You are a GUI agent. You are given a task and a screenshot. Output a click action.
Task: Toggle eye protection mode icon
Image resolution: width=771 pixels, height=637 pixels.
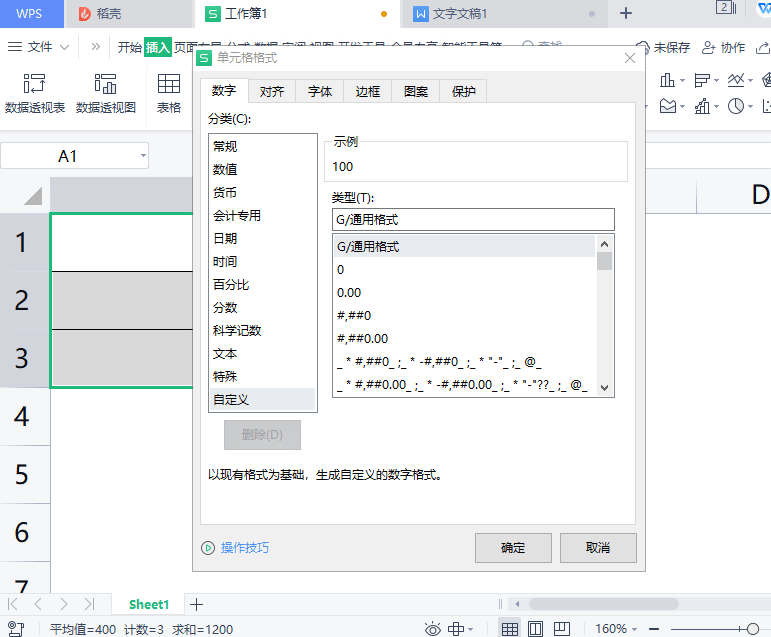(x=433, y=629)
